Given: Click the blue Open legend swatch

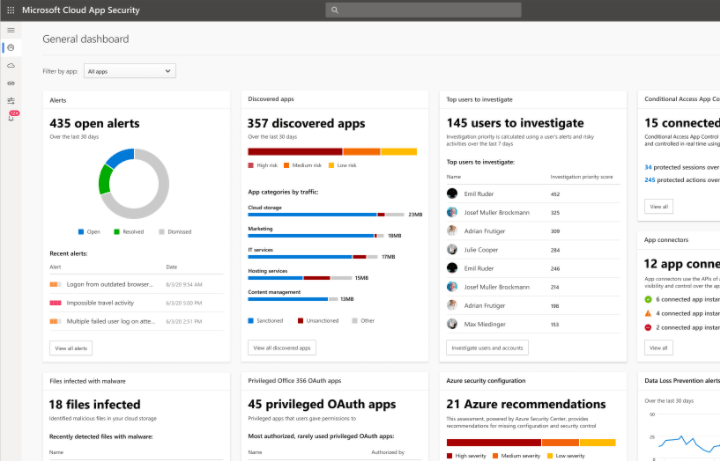Looking at the screenshot, I should pyautogui.click(x=81, y=232).
